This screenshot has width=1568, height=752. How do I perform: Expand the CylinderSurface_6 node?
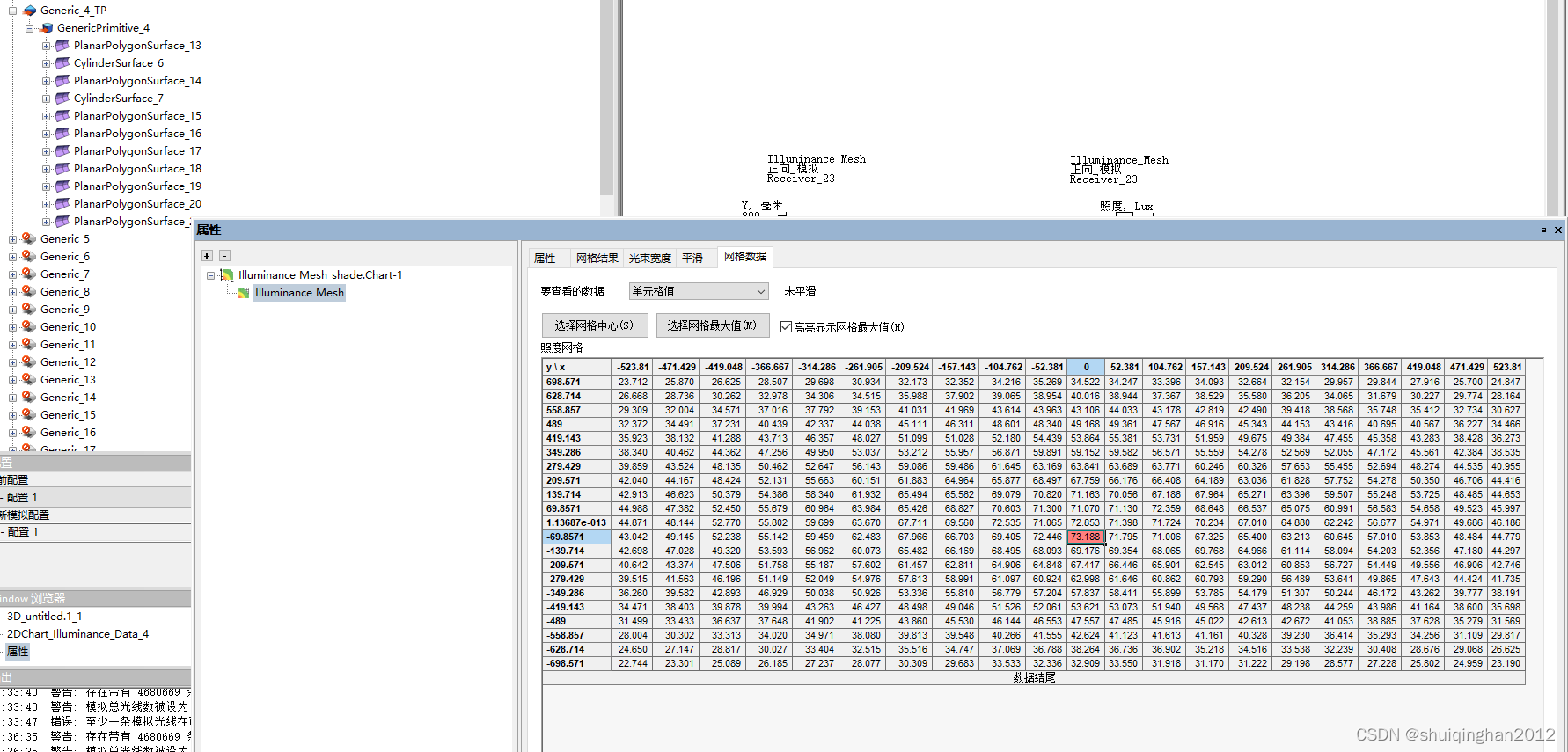[47, 63]
